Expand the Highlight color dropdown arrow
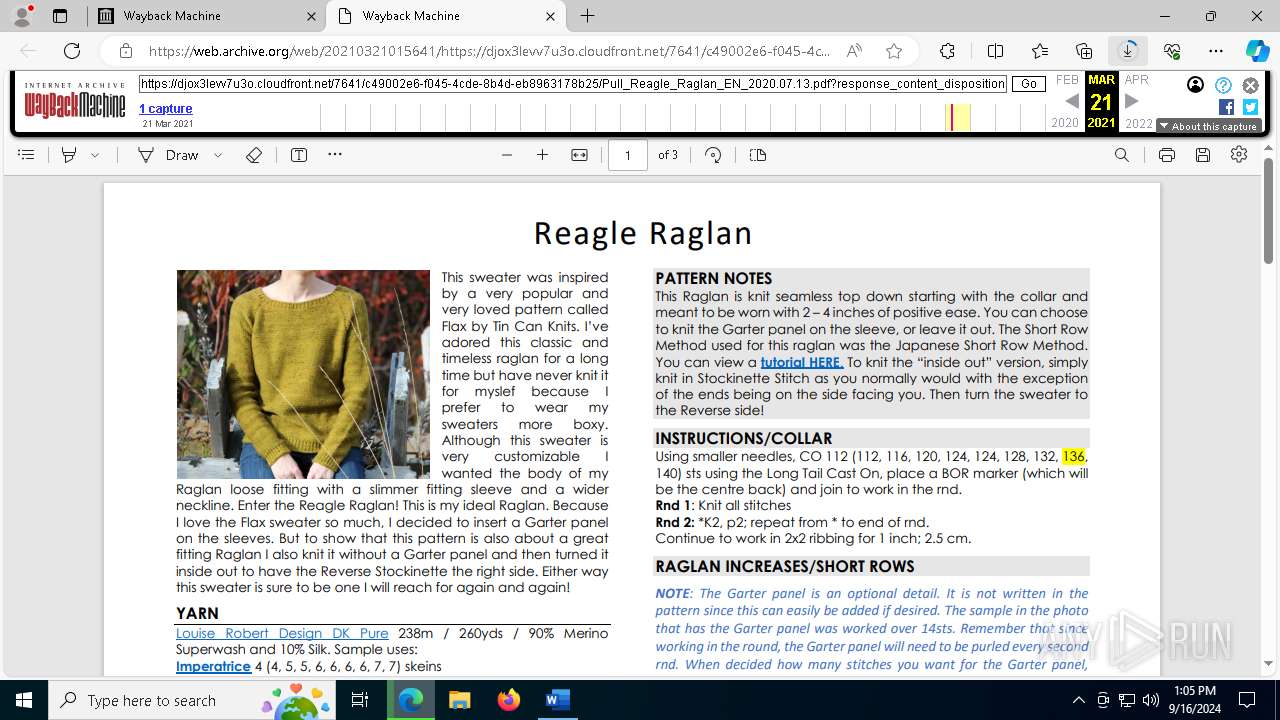 tap(95, 155)
